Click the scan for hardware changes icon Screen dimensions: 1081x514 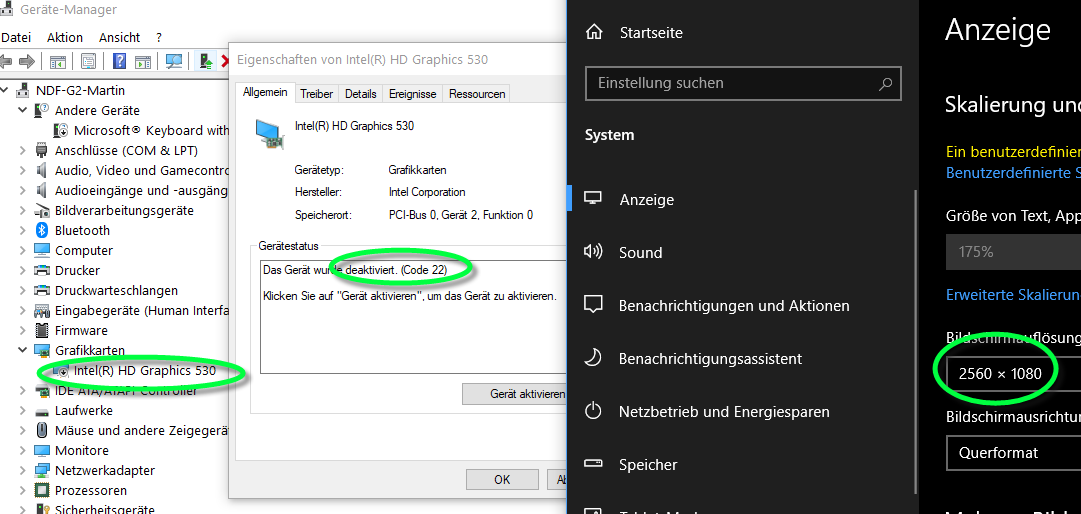point(174,62)
